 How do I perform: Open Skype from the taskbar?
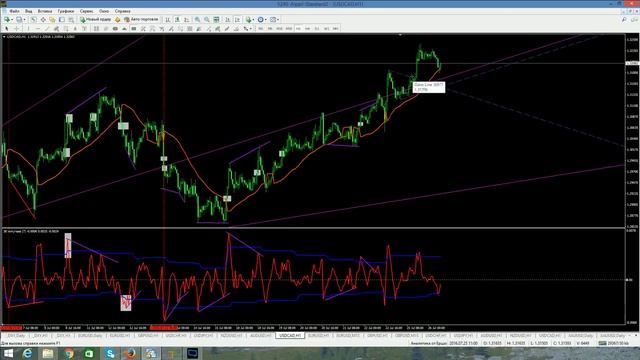110,353
